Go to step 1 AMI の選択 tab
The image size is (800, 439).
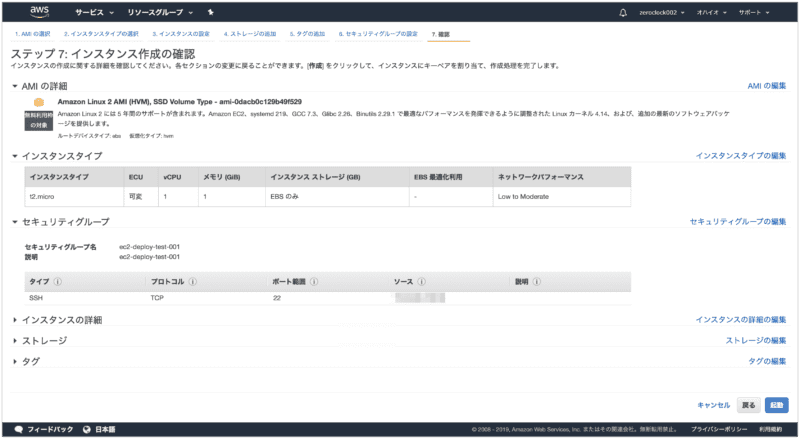tap(34, 34)
